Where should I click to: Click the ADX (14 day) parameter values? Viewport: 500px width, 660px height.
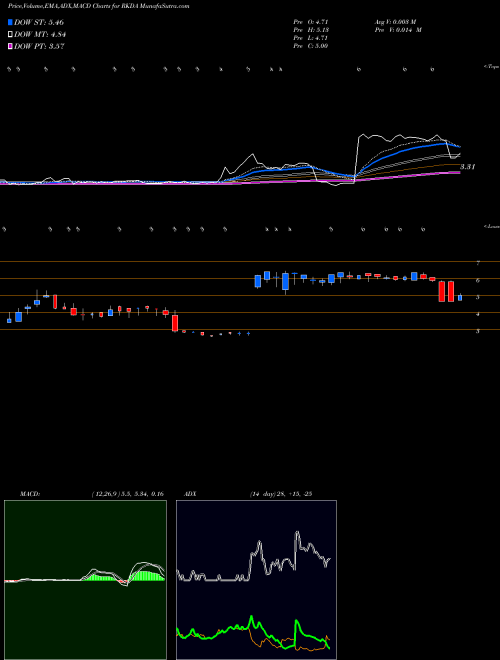click(281, 494)
